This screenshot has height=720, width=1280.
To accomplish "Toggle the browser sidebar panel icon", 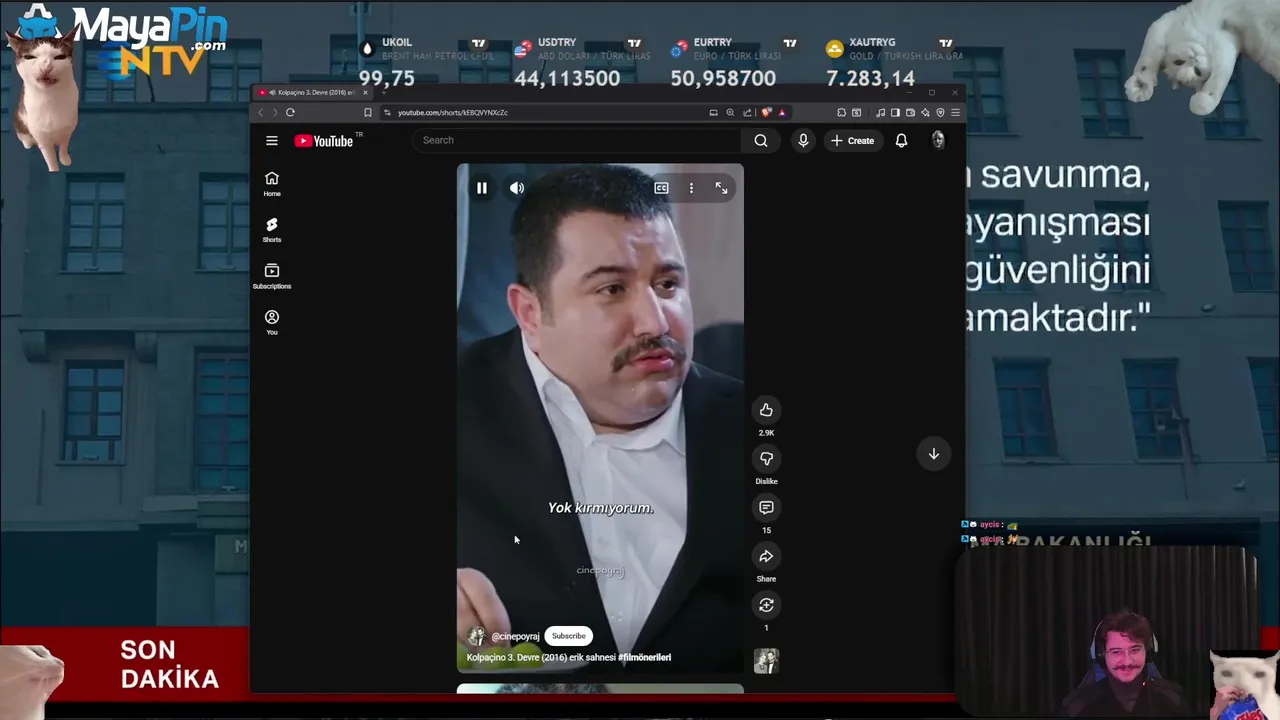I will click(x=895, y=113).
